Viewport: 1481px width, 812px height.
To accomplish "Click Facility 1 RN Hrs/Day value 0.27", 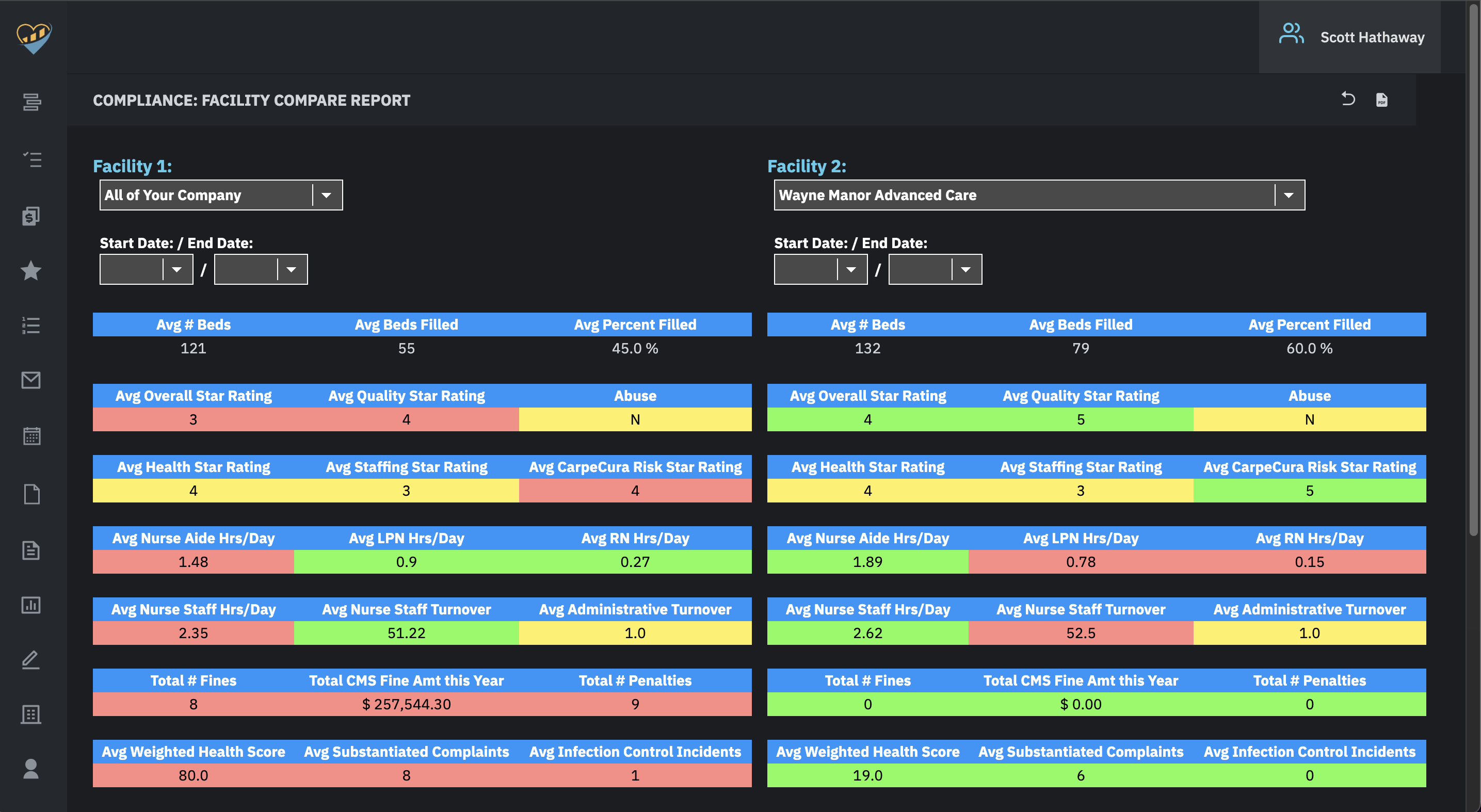I will point(635,561).
